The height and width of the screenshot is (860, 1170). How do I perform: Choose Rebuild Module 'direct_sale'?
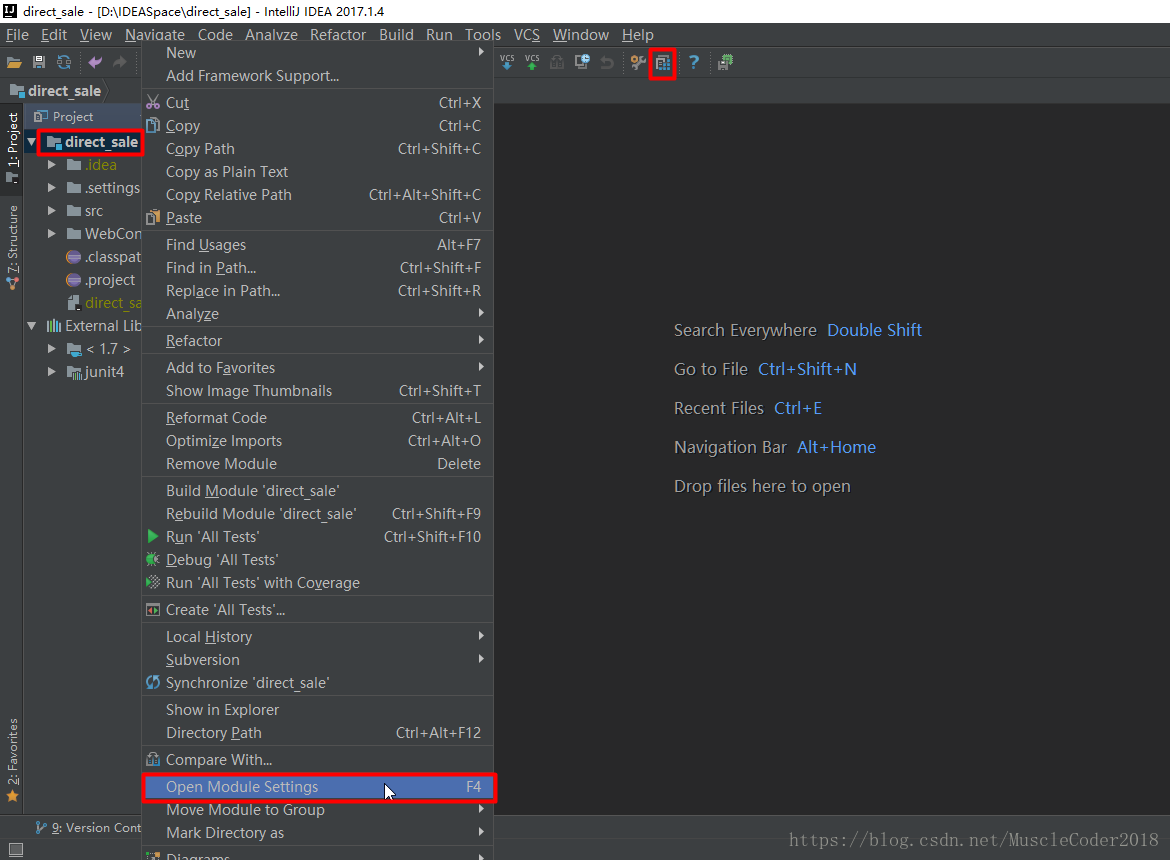click(317, 514)
